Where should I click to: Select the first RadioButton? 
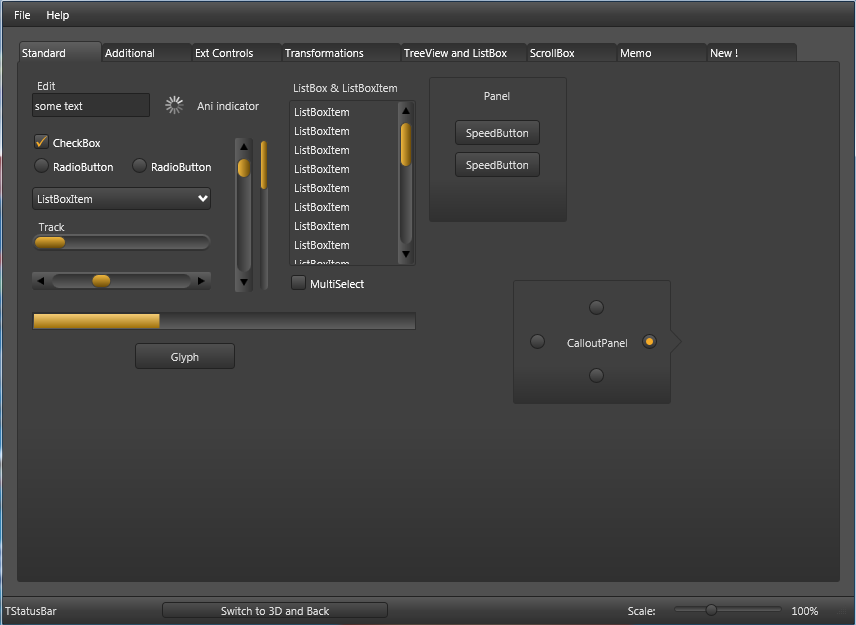tap(41, 165)
